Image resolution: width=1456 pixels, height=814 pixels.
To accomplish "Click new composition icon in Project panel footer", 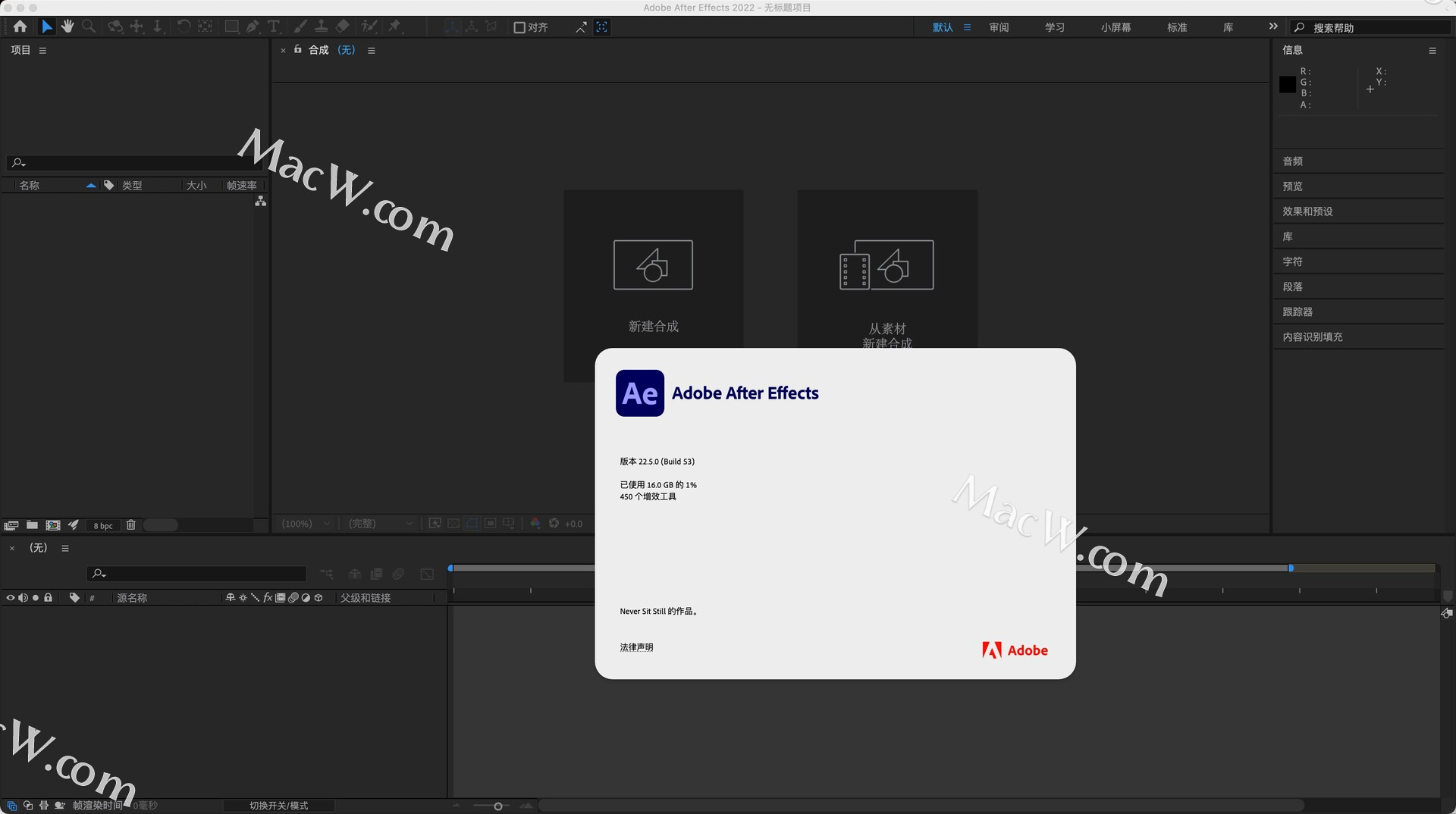I will (53, 525).
